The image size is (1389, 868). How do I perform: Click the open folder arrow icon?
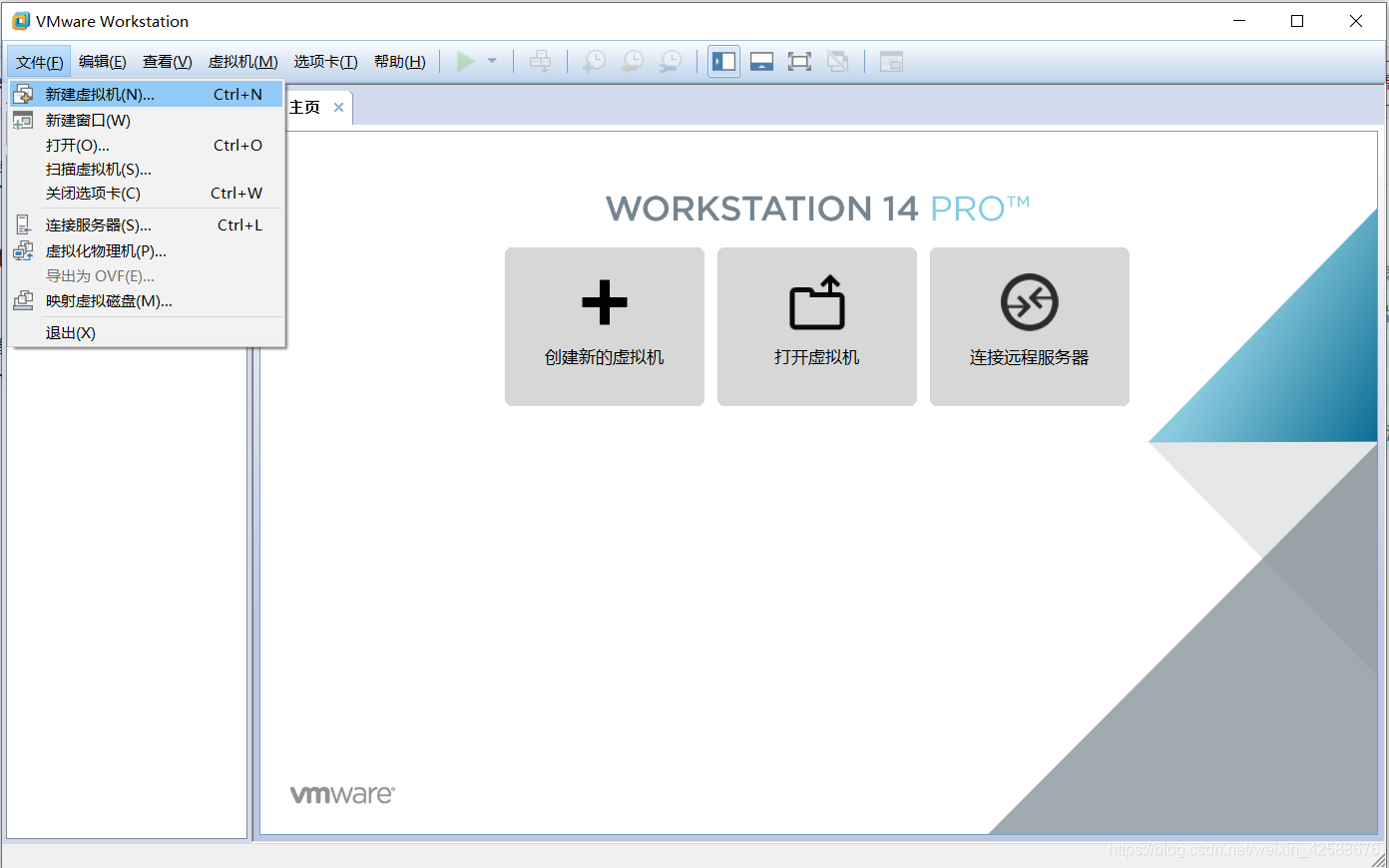pos(817,302)
